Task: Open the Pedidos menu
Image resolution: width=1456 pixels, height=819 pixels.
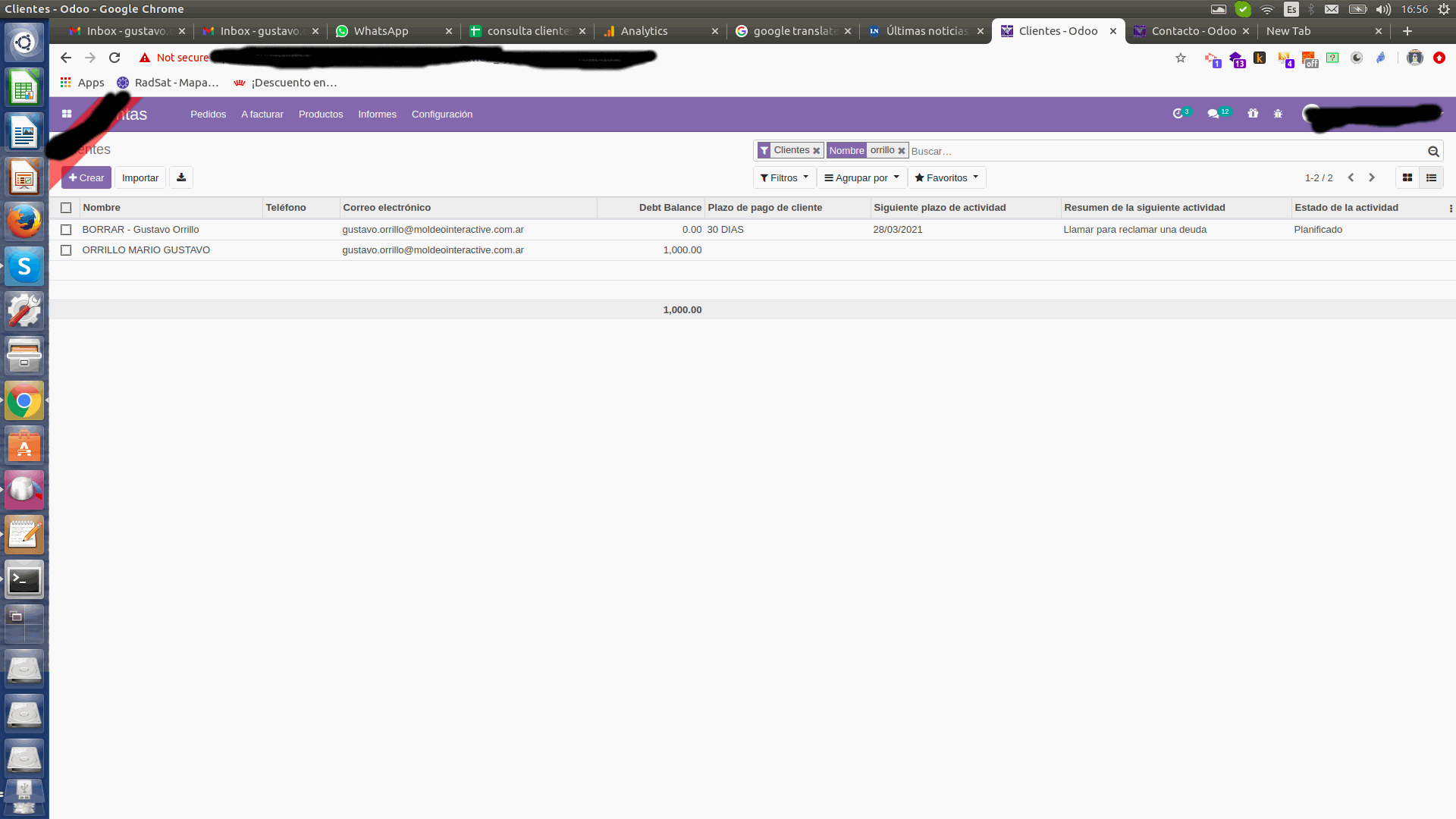Action: (x=208, y=115)
